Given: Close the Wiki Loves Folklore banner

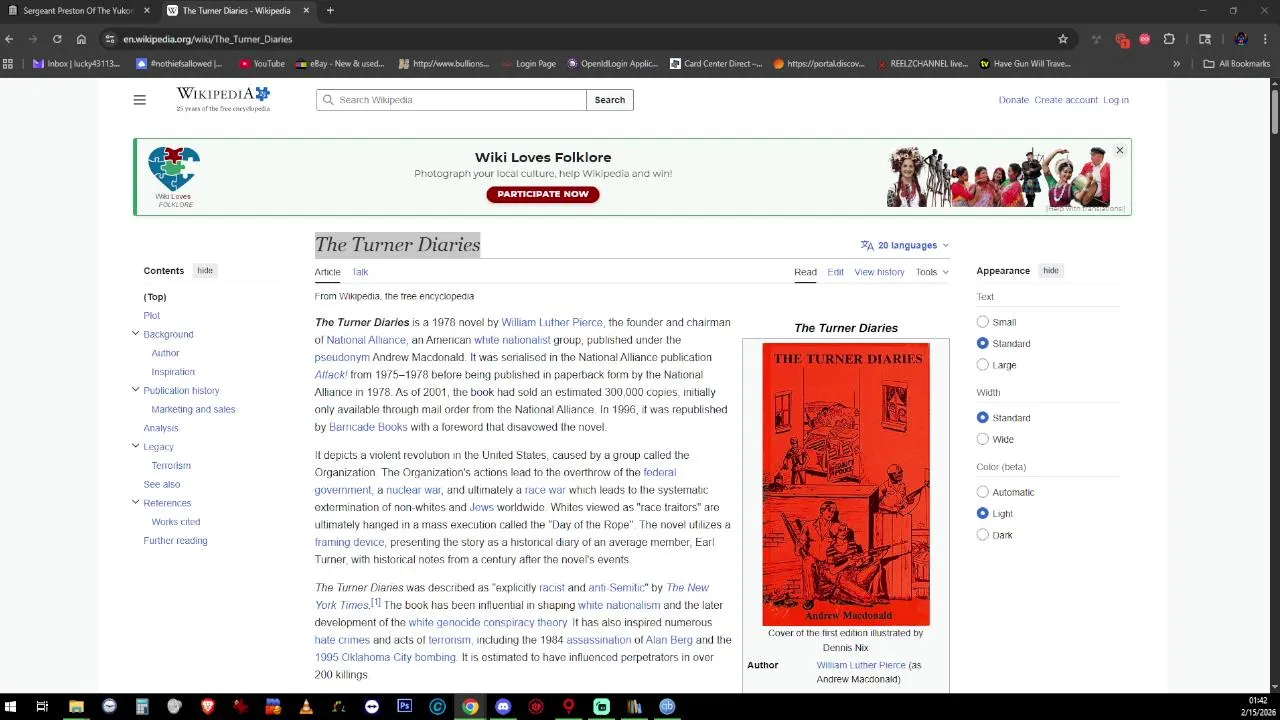Looking at the screenshot, I should click(x=1119, y=150).
